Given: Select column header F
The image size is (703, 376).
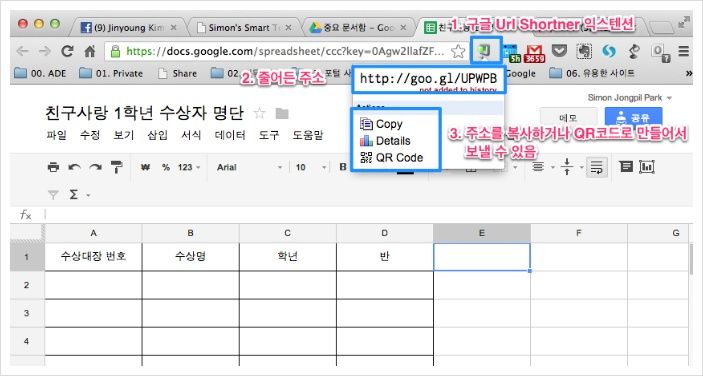Looking at the screenshot, I should click(579, 233).
